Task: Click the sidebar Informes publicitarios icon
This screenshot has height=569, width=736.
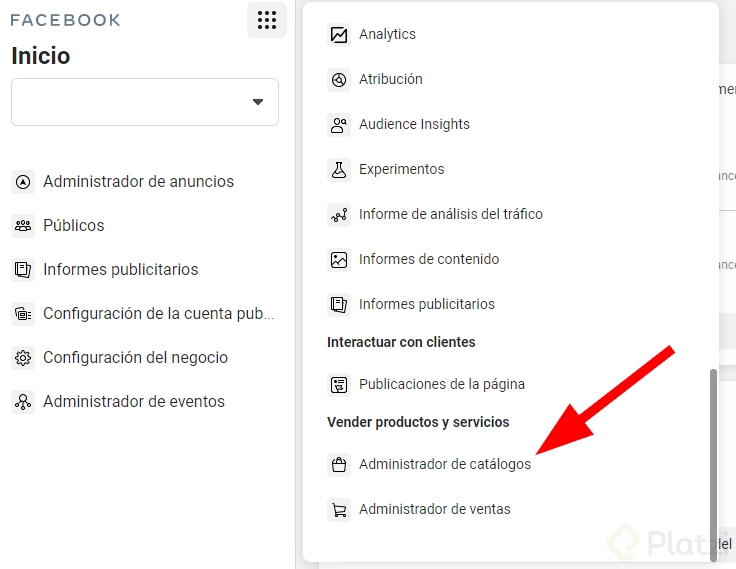Action: [23, 269]
